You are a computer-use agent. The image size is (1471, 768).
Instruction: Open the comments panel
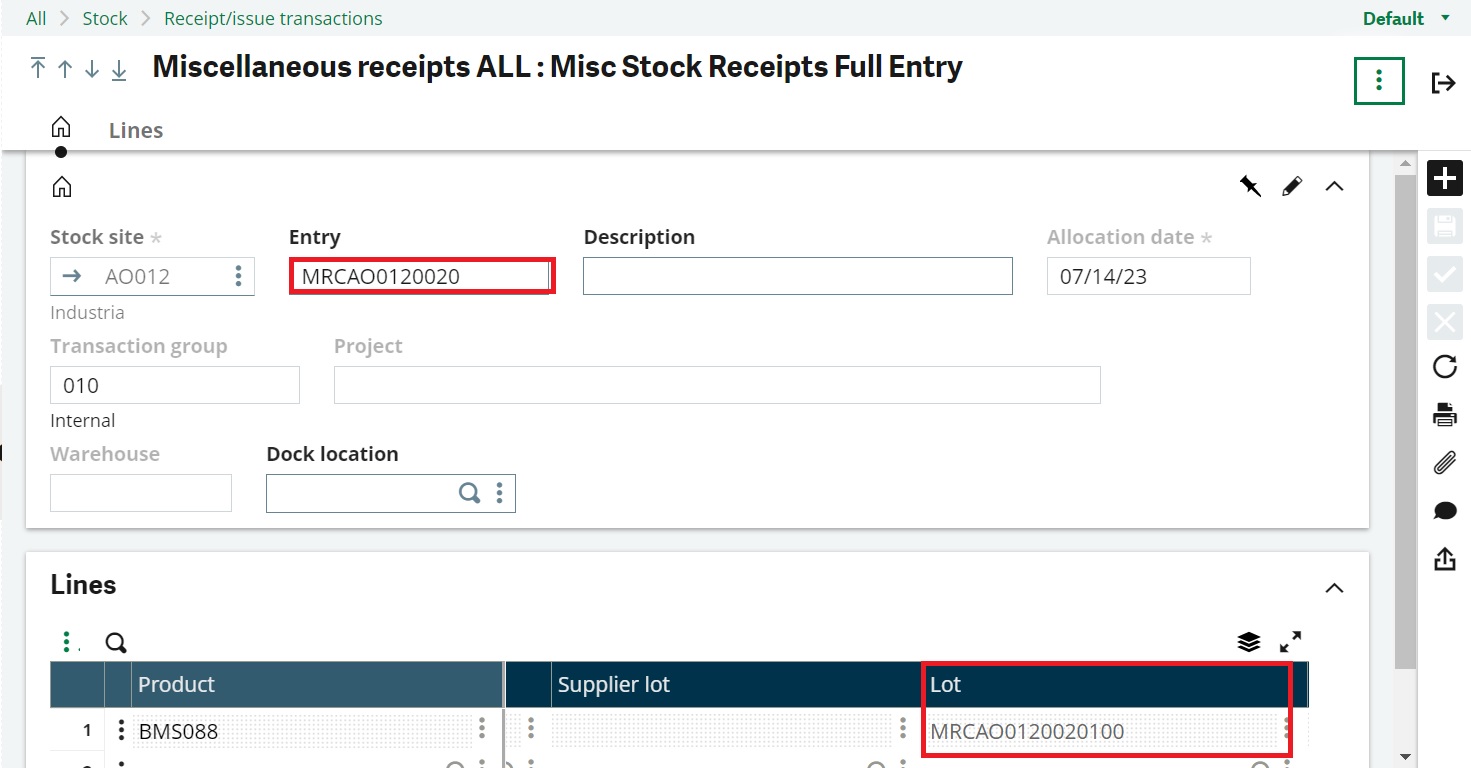[x=1444, y=510]
